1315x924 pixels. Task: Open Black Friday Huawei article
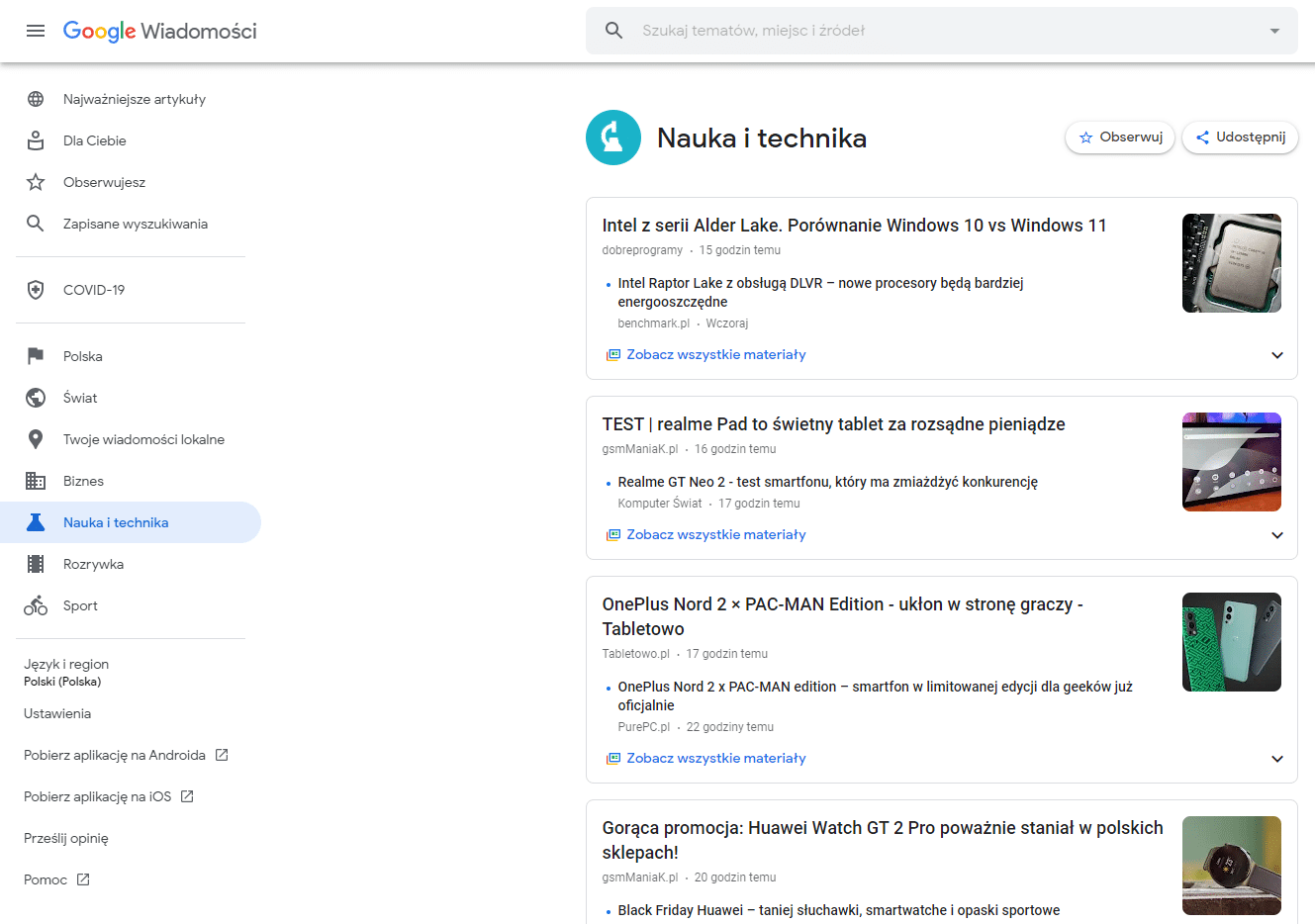838,910
